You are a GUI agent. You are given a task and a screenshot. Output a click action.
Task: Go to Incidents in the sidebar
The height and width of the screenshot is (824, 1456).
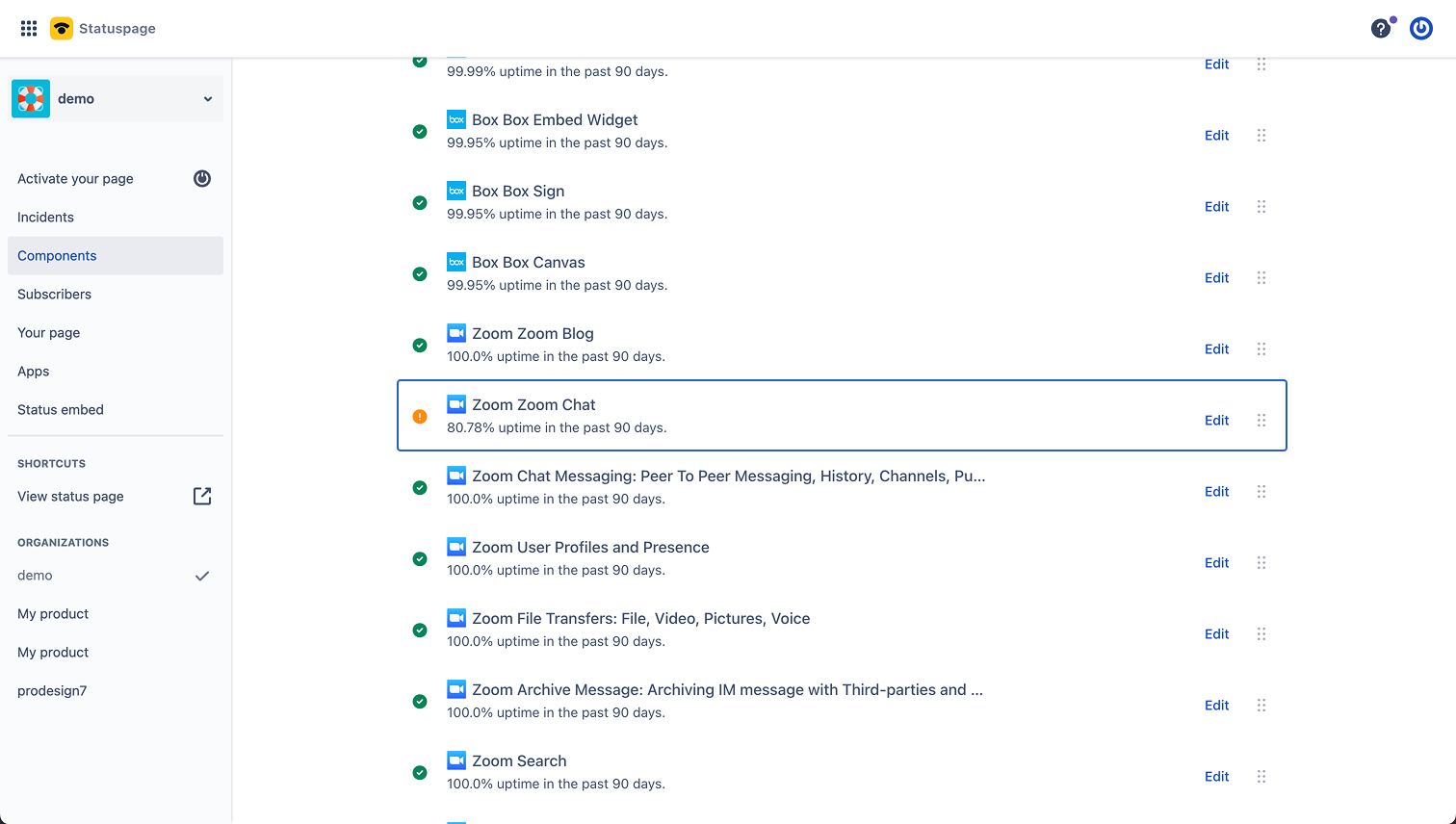(x=116, y=218)
